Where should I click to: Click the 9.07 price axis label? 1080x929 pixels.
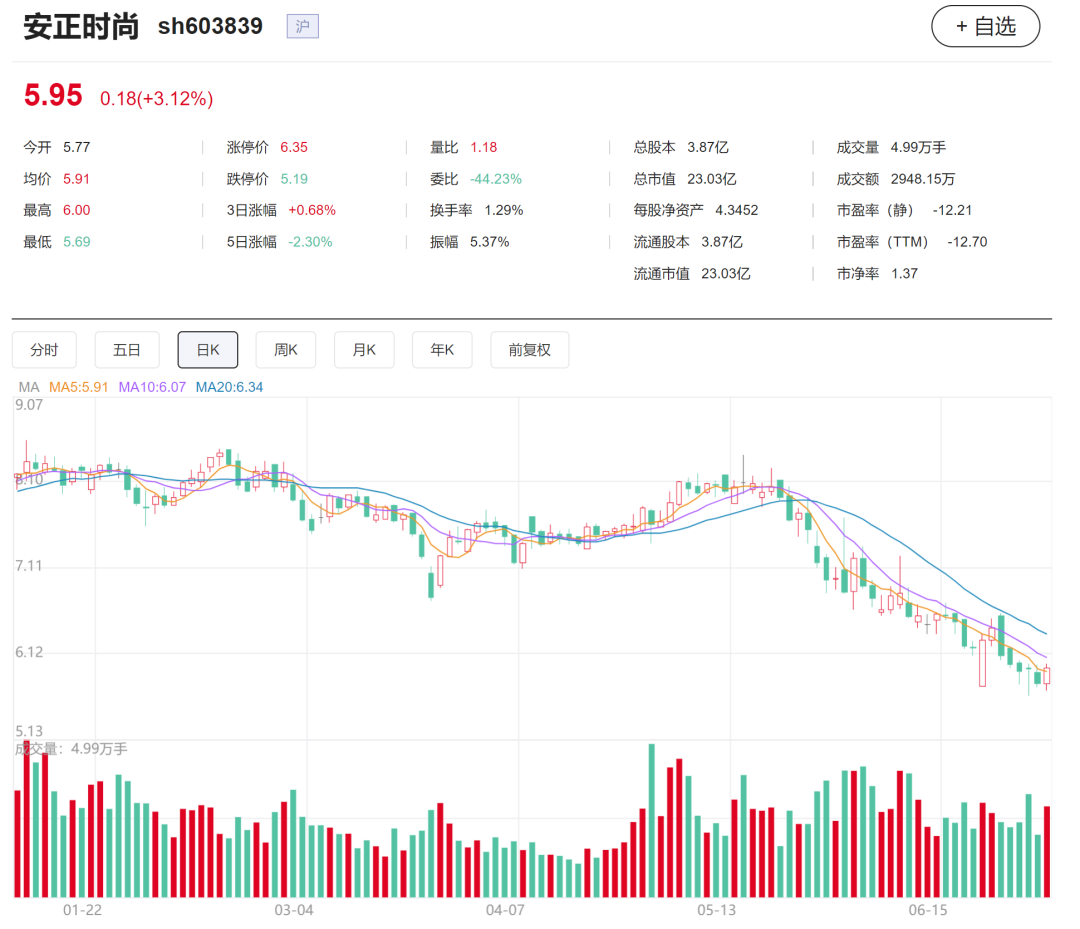pyautogui.click(x=29, y=405)
